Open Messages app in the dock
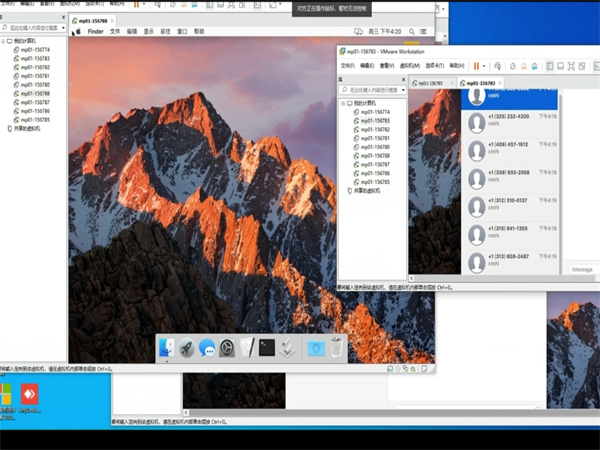Viewport: 600px width, 450px height. click(207, 348)
